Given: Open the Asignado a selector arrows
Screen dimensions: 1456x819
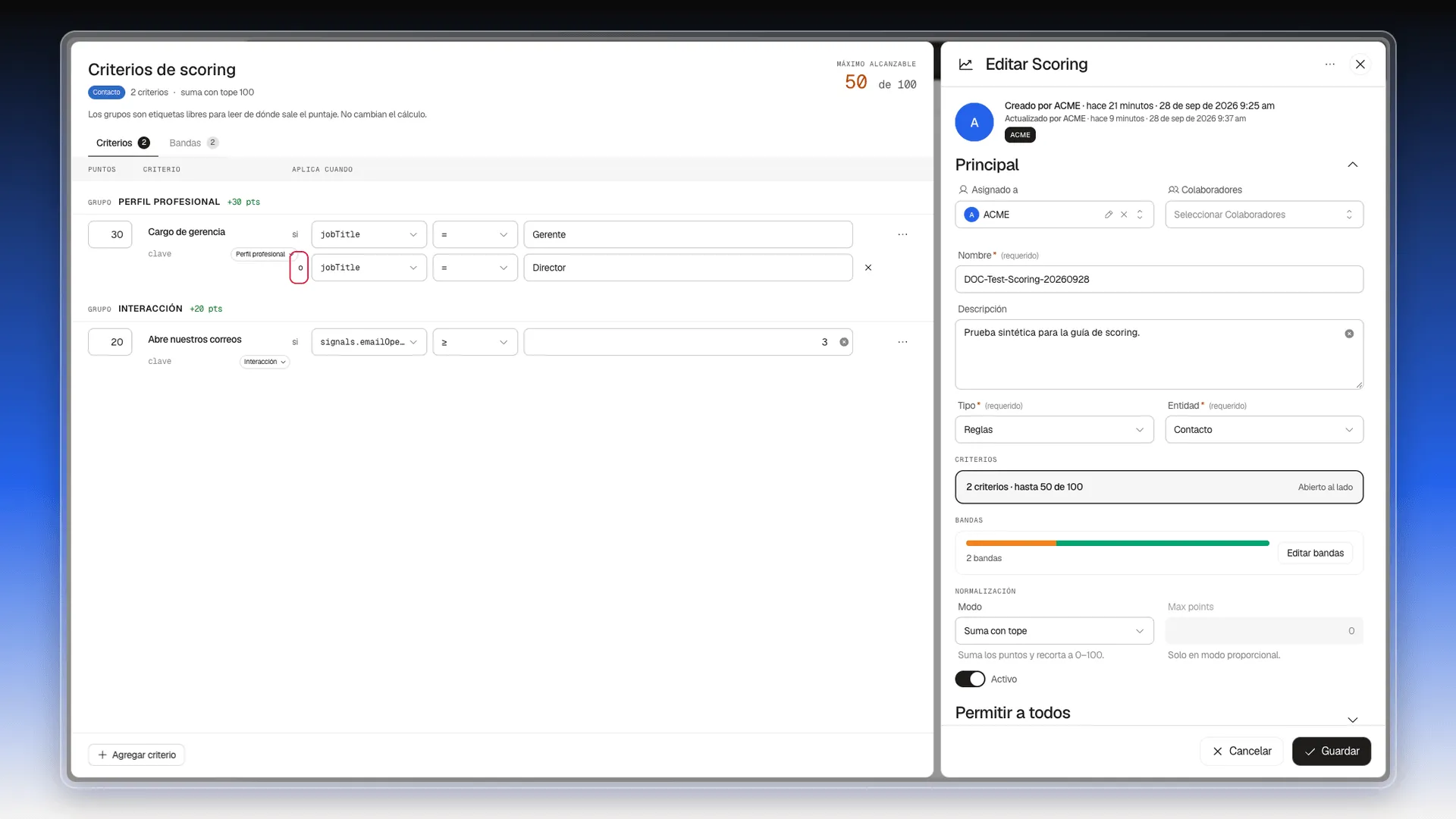Looking at the screenshot, I should click(x=1140, y=215).
